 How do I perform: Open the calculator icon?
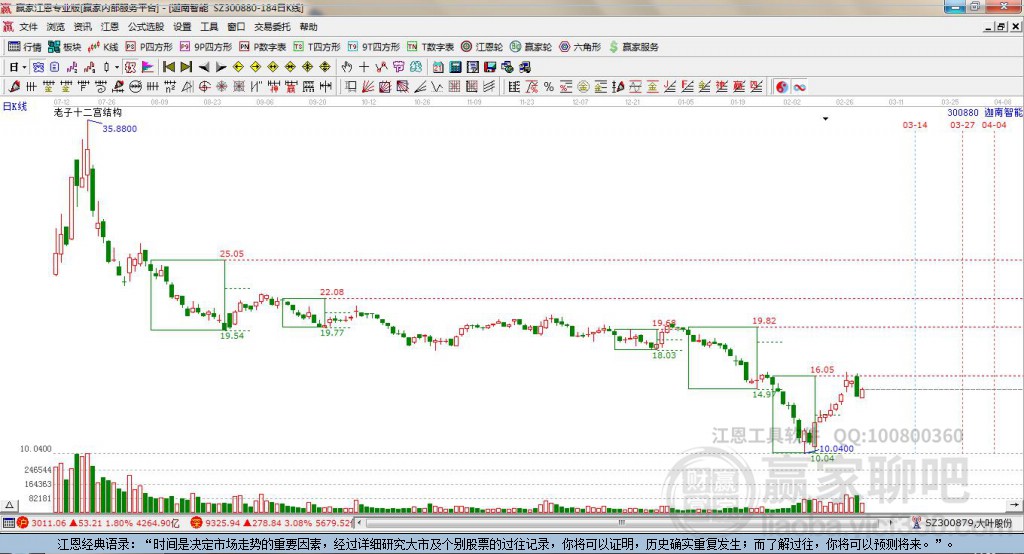455,67
